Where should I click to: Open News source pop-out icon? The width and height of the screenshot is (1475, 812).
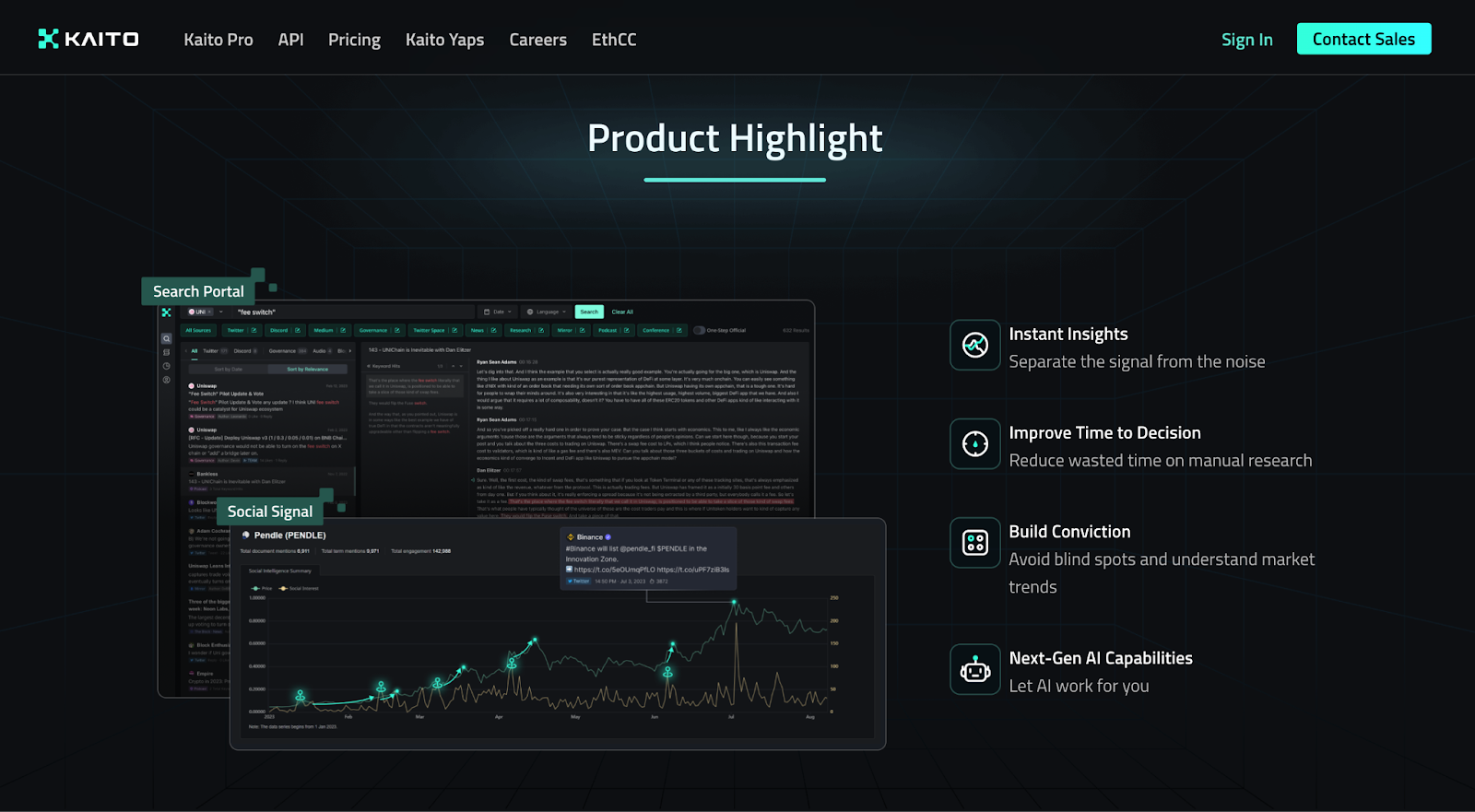(493, 330)
